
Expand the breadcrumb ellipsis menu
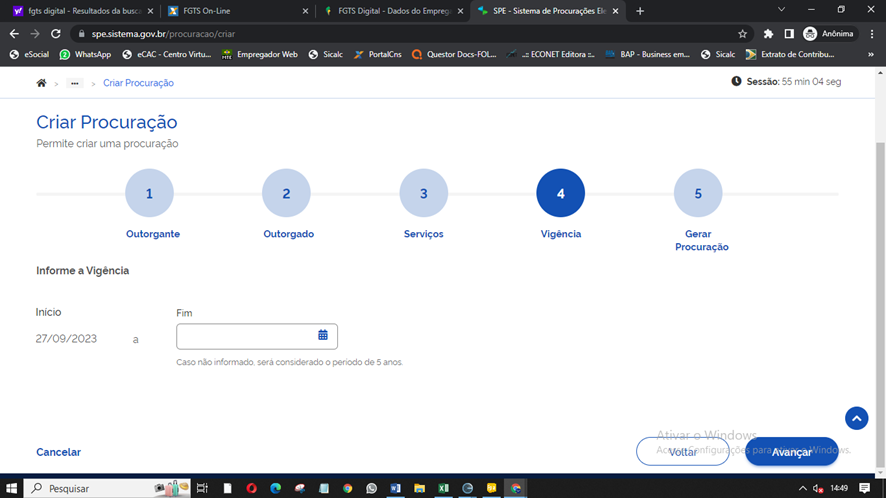(x=74, y=83)
